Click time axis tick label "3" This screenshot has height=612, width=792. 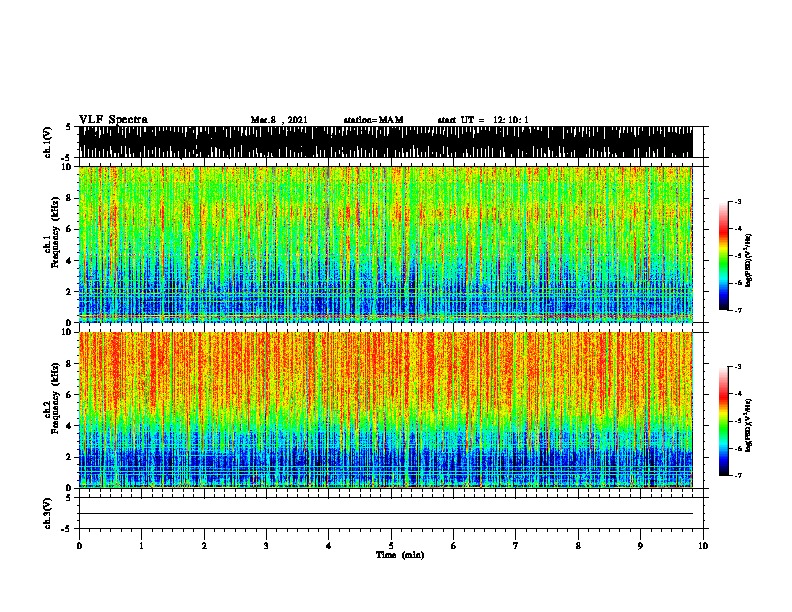266,546
